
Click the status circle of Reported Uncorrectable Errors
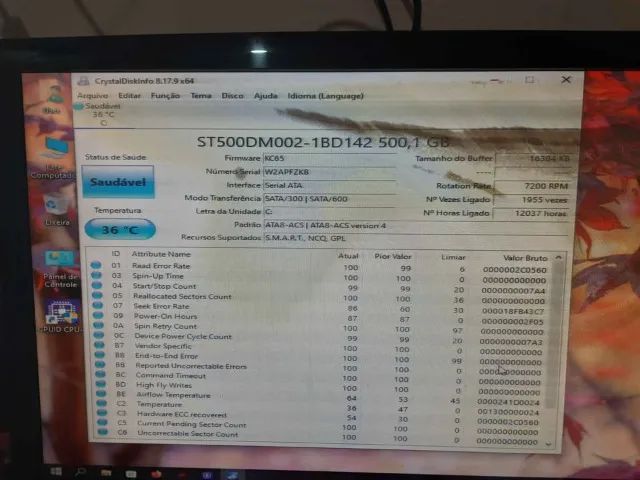click(x=100, y=364)
